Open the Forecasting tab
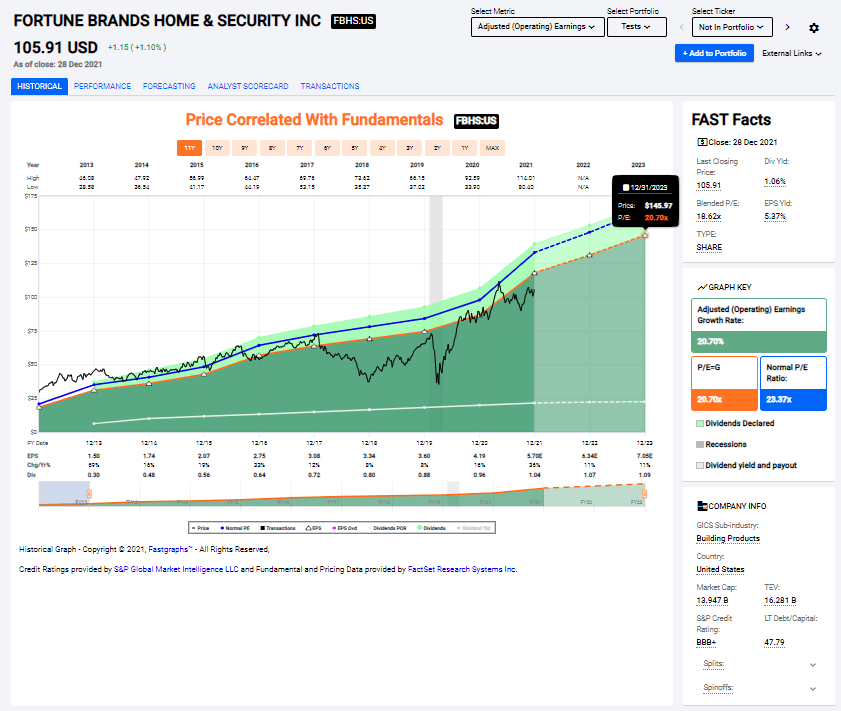The image size is (841, 711). tap(169, 86)
